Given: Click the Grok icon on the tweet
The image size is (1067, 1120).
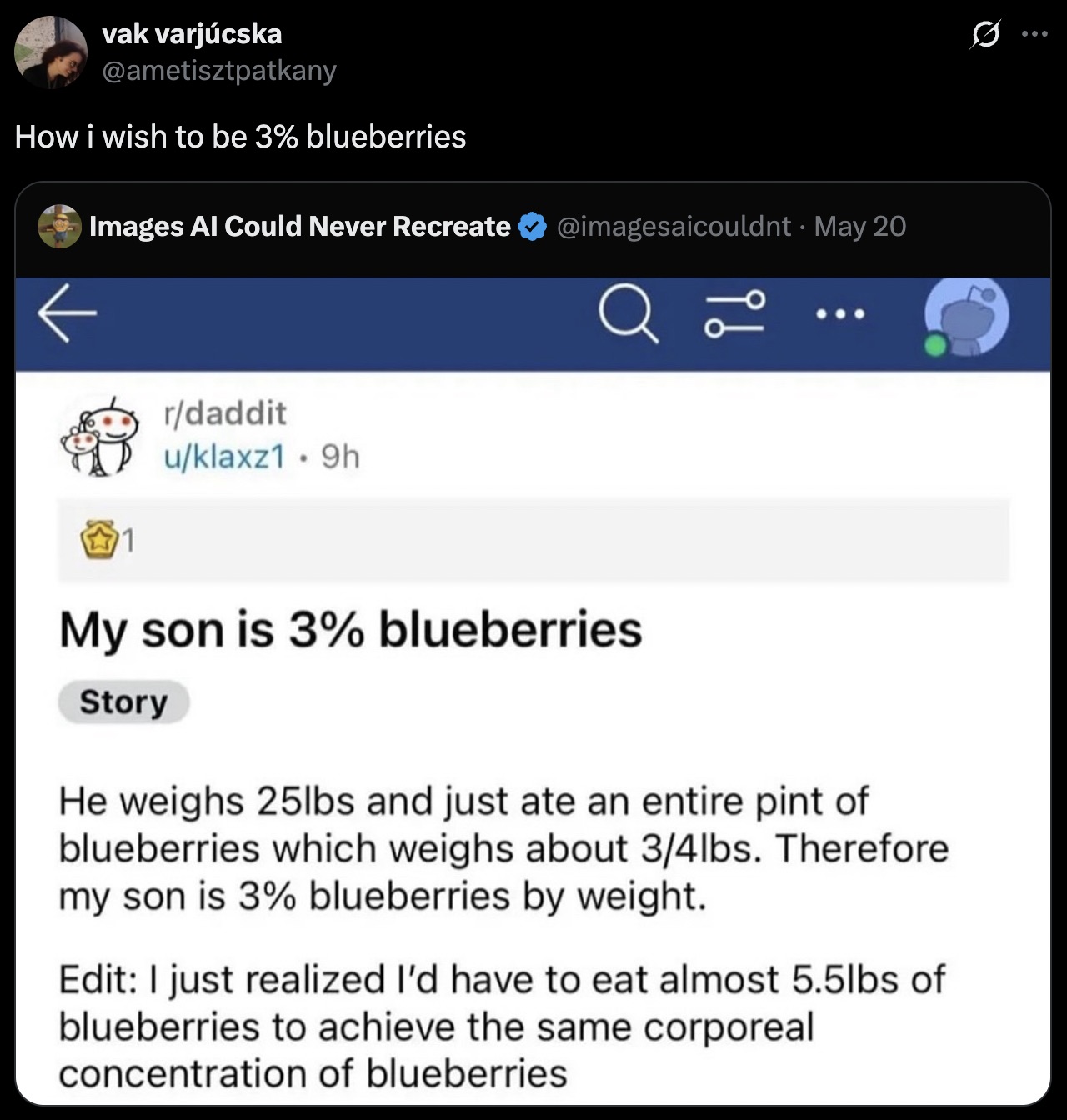Looking at the screenshot, I should point(986,37).
